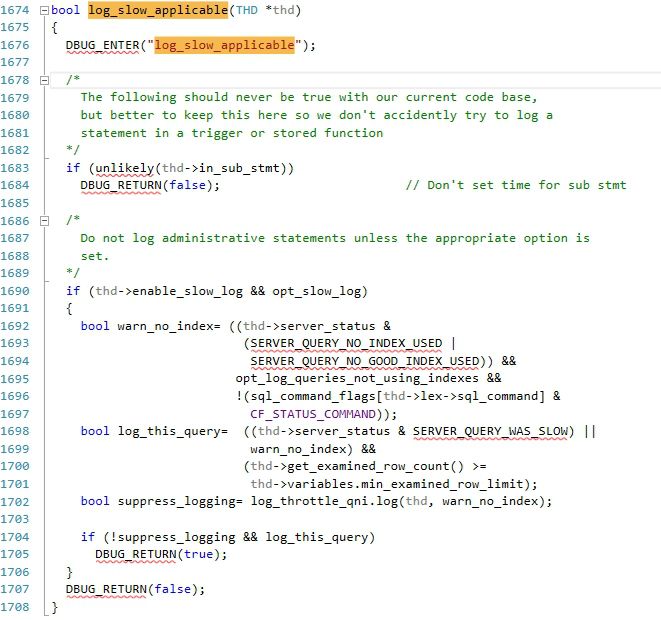Click opt_log_queries_not_using_indexes identifier

coord(357,378)
